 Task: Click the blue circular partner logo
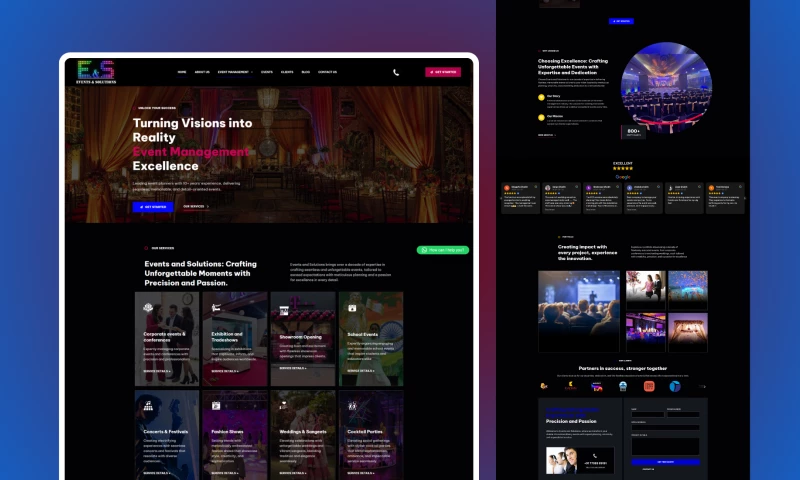click(x=675, y=386)
